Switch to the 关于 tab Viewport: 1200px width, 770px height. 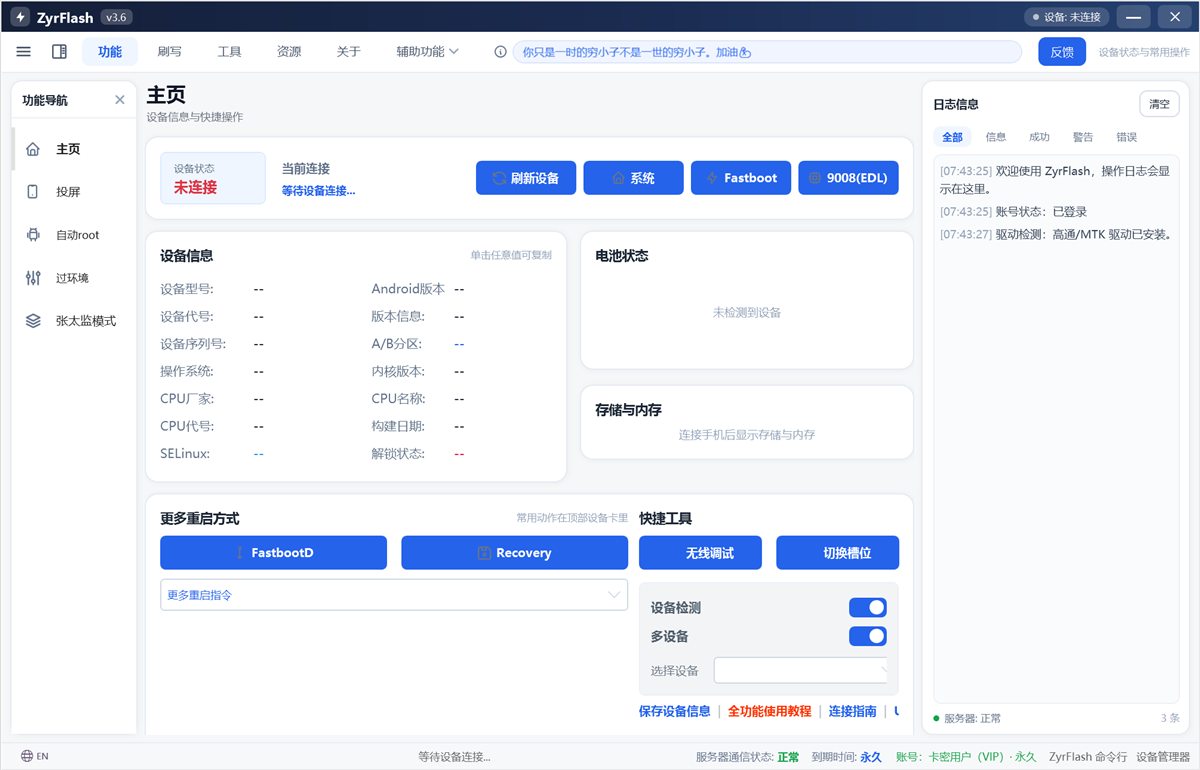pos(348,52)
